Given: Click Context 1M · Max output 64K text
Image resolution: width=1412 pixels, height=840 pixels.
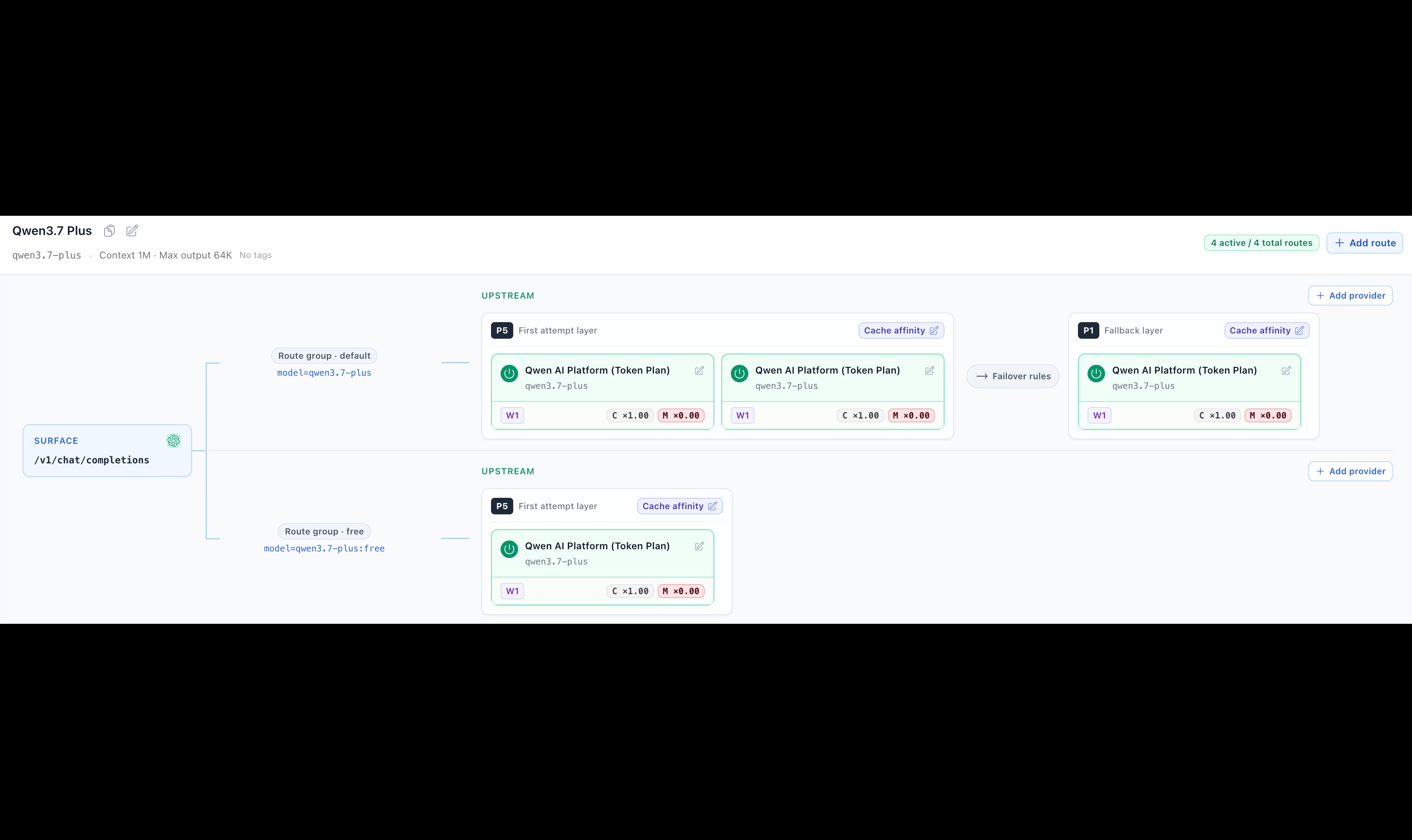Looking at the screenshot, I should pyautogui.click(x=165, y=255).
